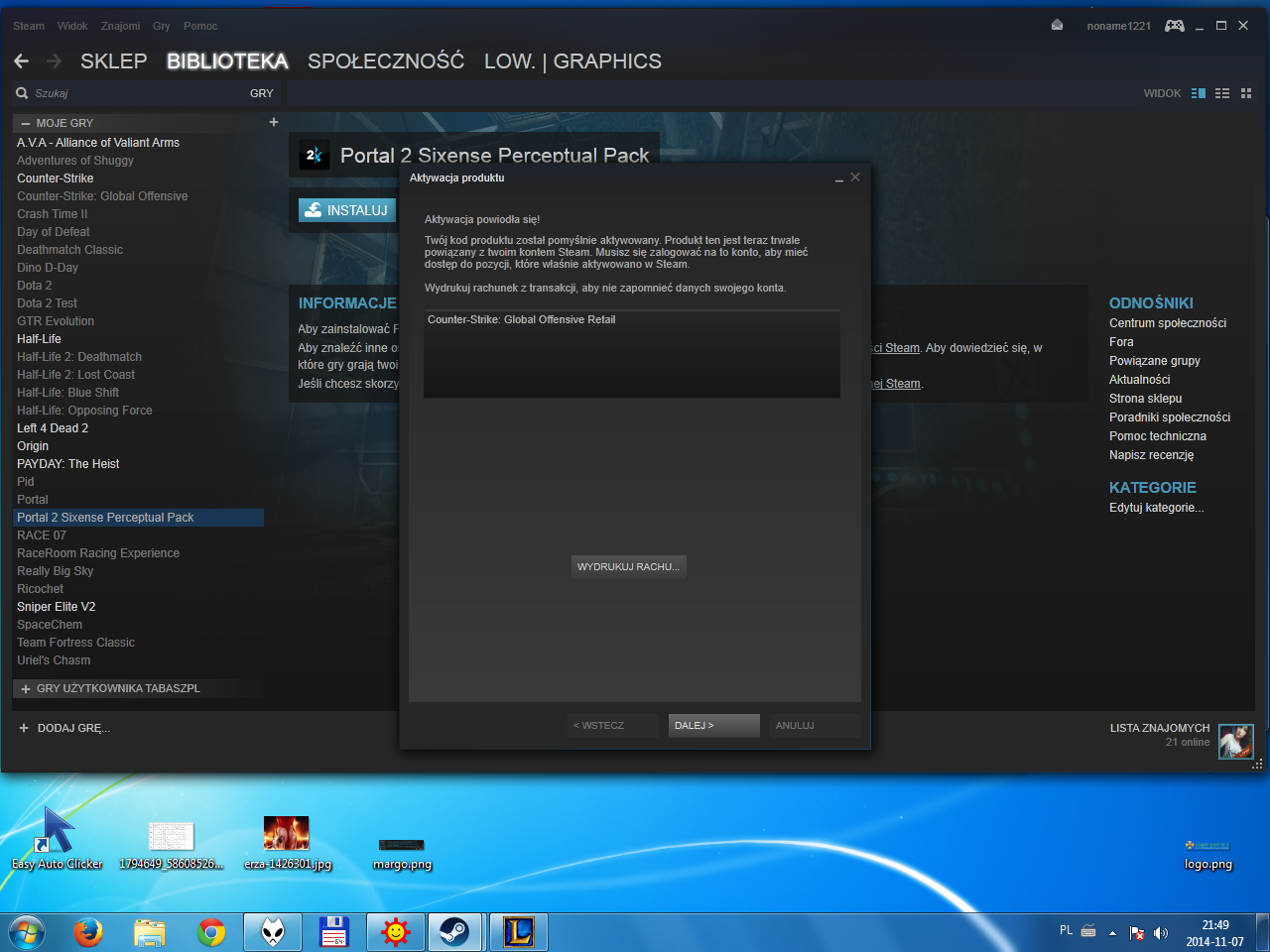Viewport: 1270px width, 952px height.
Task: Select the logo.png desktop file
Action: 1207,855
